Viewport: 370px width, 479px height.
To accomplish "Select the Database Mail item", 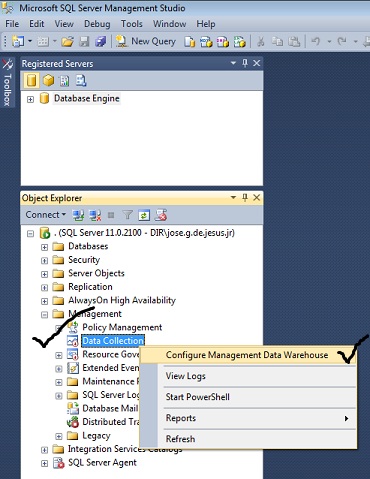I will 110,408.
